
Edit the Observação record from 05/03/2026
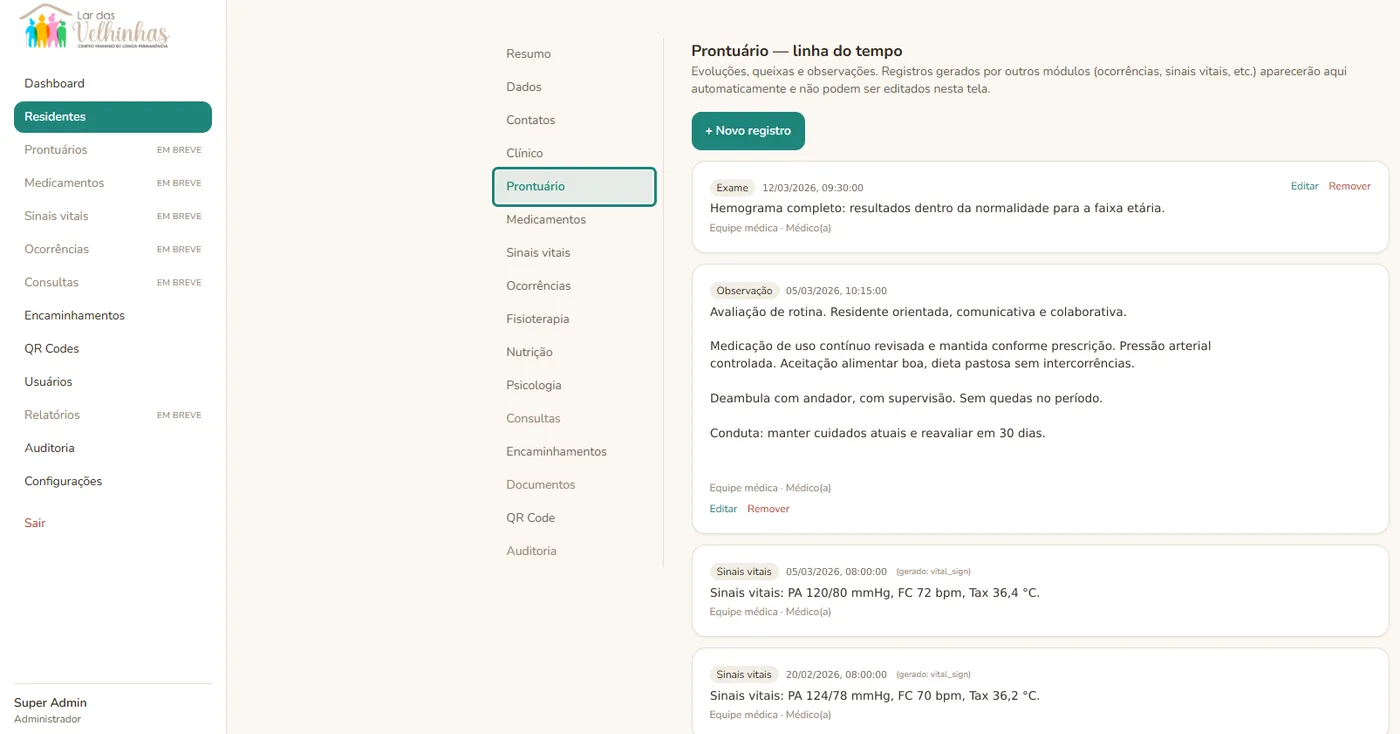723,509
